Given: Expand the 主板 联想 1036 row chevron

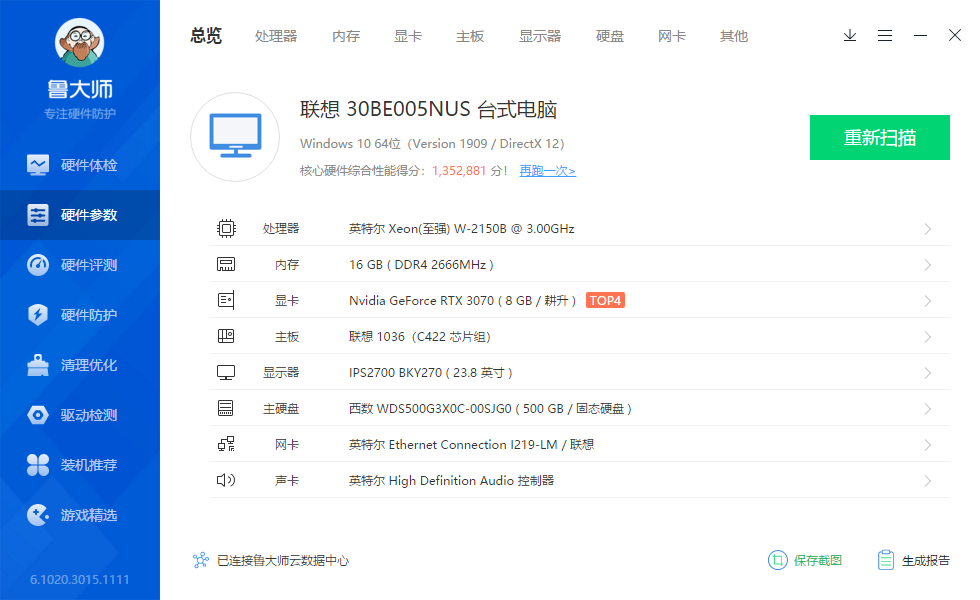Looking at the screenshot, I should click(928, 337).
